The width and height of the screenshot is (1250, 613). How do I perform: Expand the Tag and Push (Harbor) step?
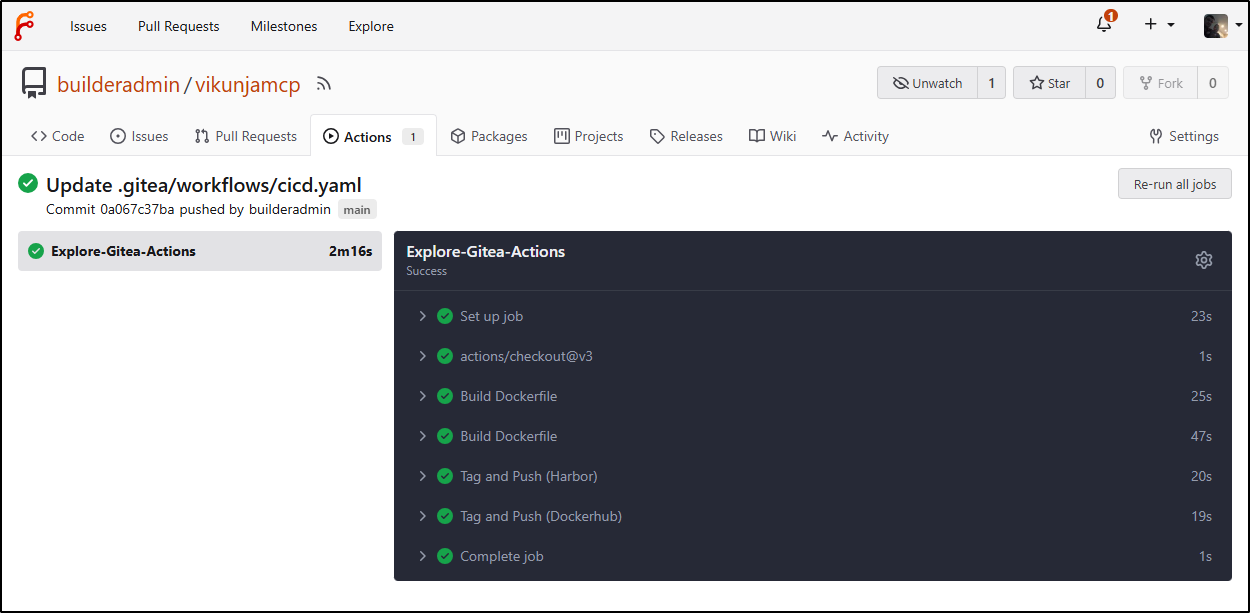tap(528, 476)
